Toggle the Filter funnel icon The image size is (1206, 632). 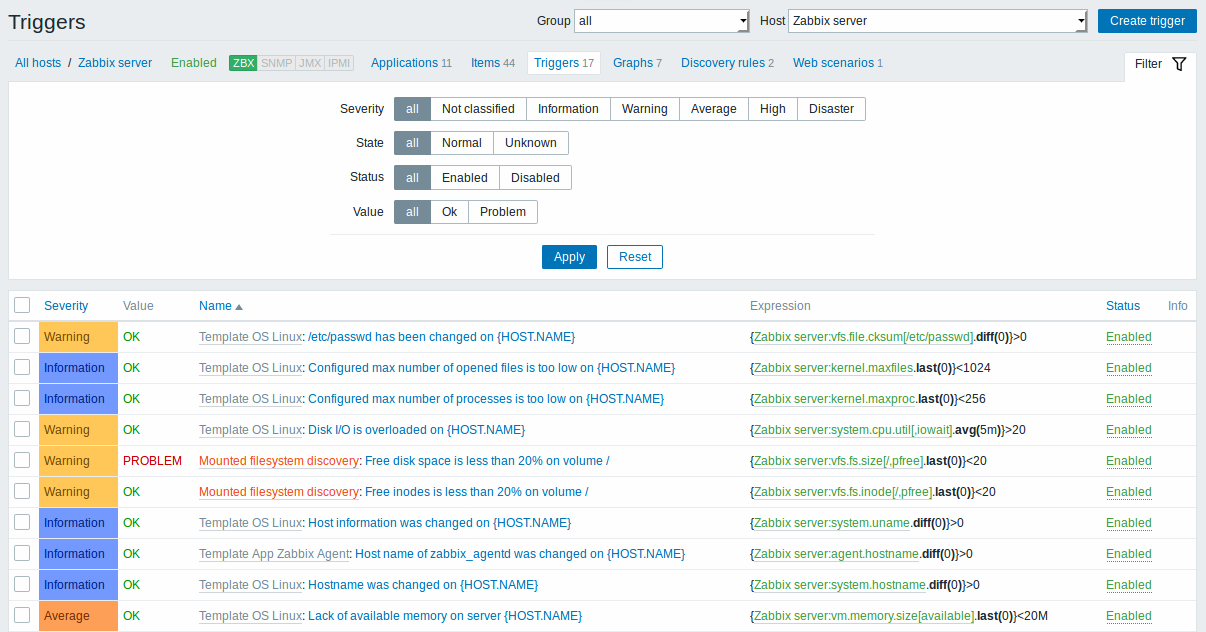1179,63
